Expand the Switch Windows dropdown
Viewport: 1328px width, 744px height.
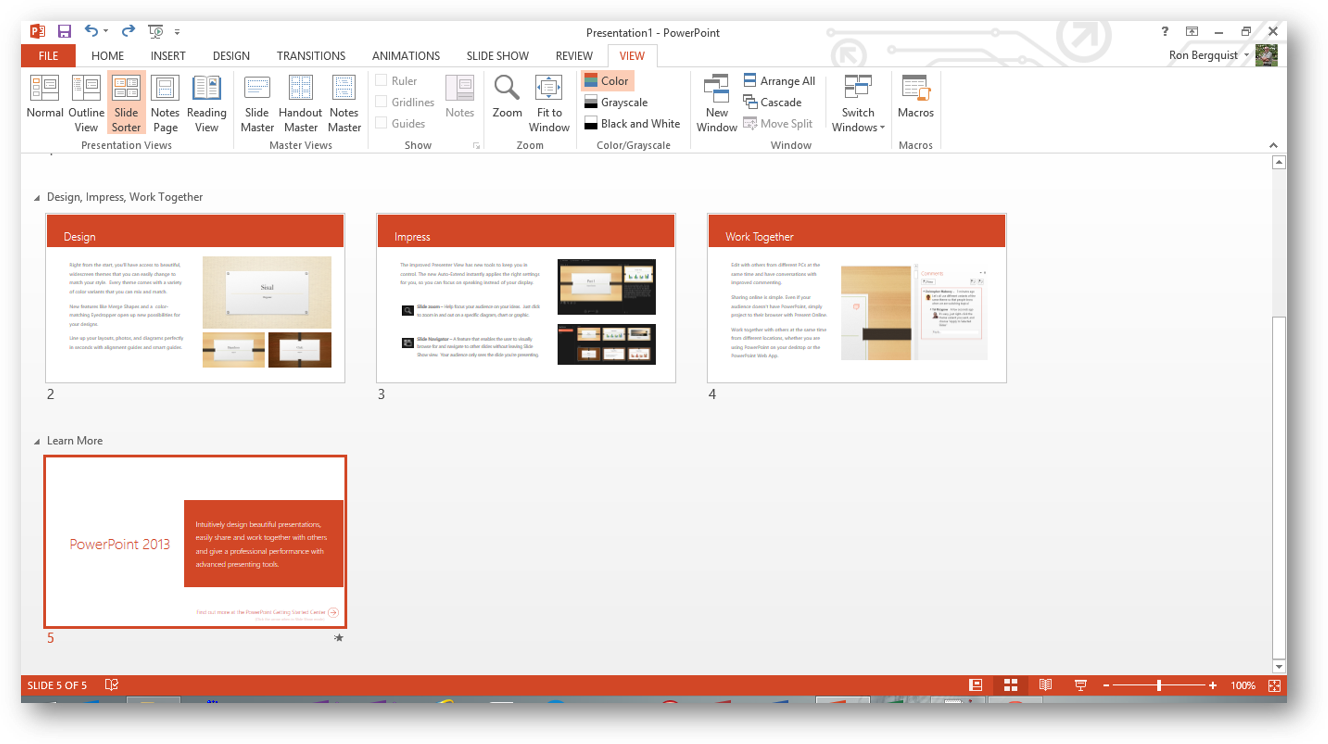(858, 102)
